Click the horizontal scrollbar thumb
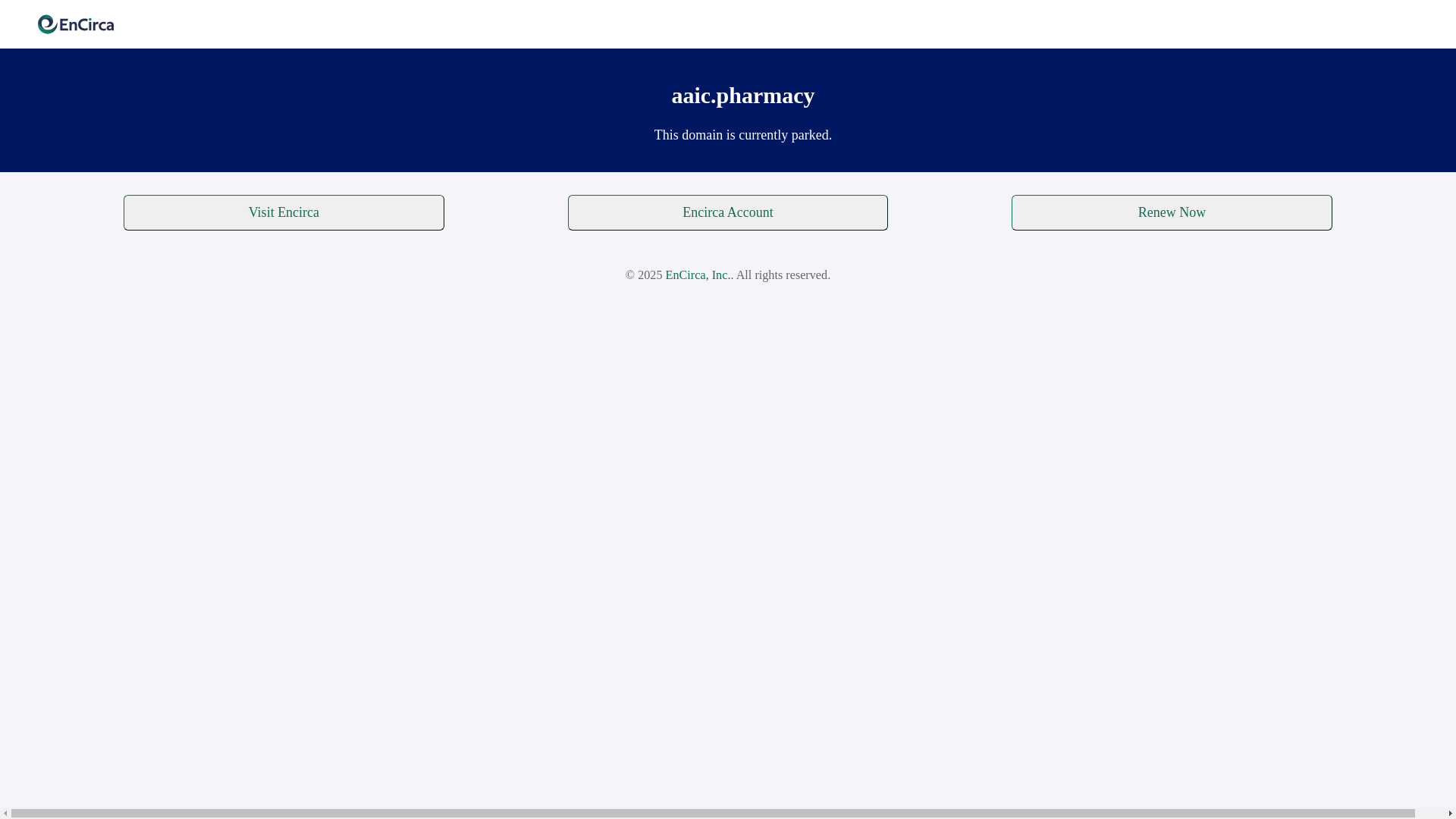This screenshot has width=1456, height=819. pyautogui.click(x=713, y=814)
